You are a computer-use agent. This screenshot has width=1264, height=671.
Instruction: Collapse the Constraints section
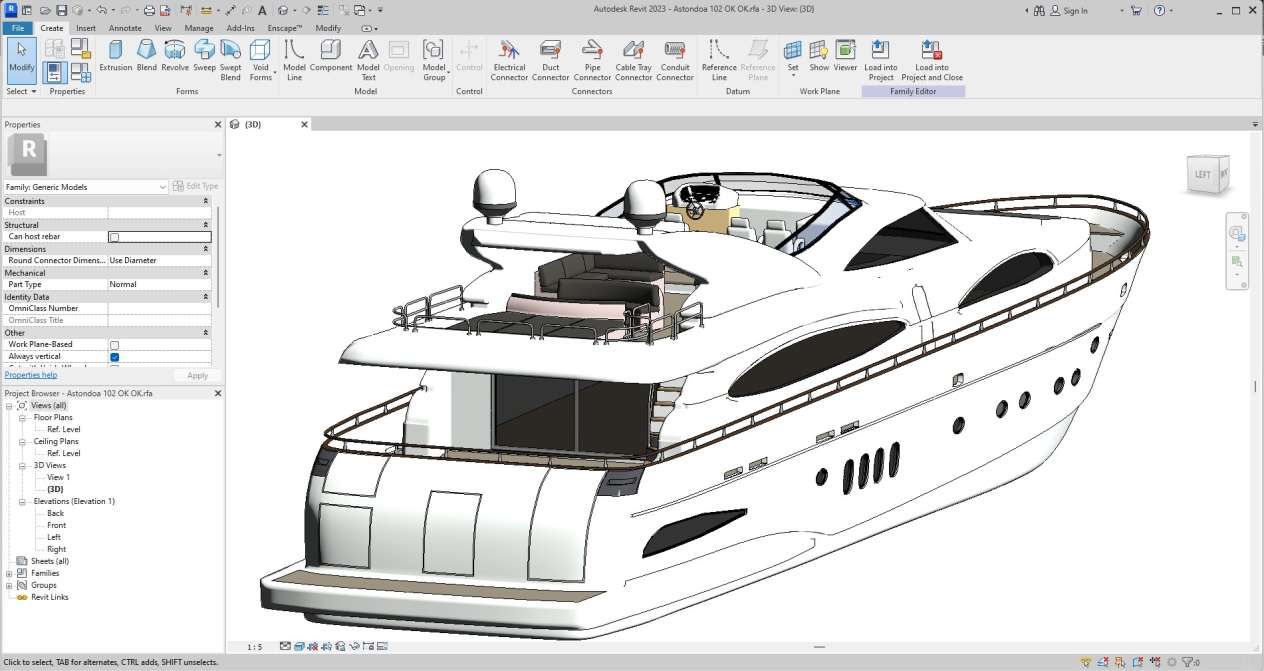tap(206, 201)
